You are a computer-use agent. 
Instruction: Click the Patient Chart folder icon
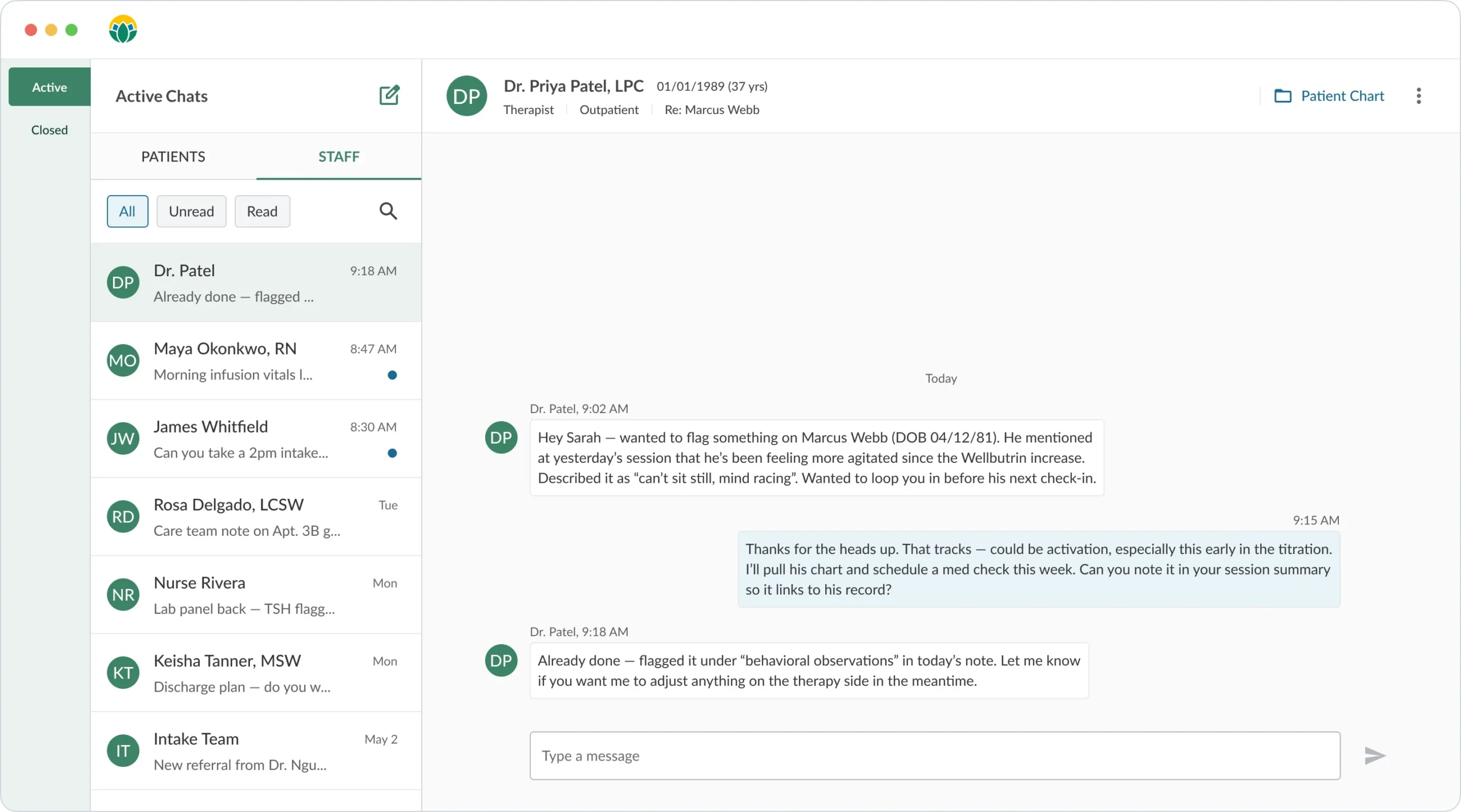(x=1282, y=96)
